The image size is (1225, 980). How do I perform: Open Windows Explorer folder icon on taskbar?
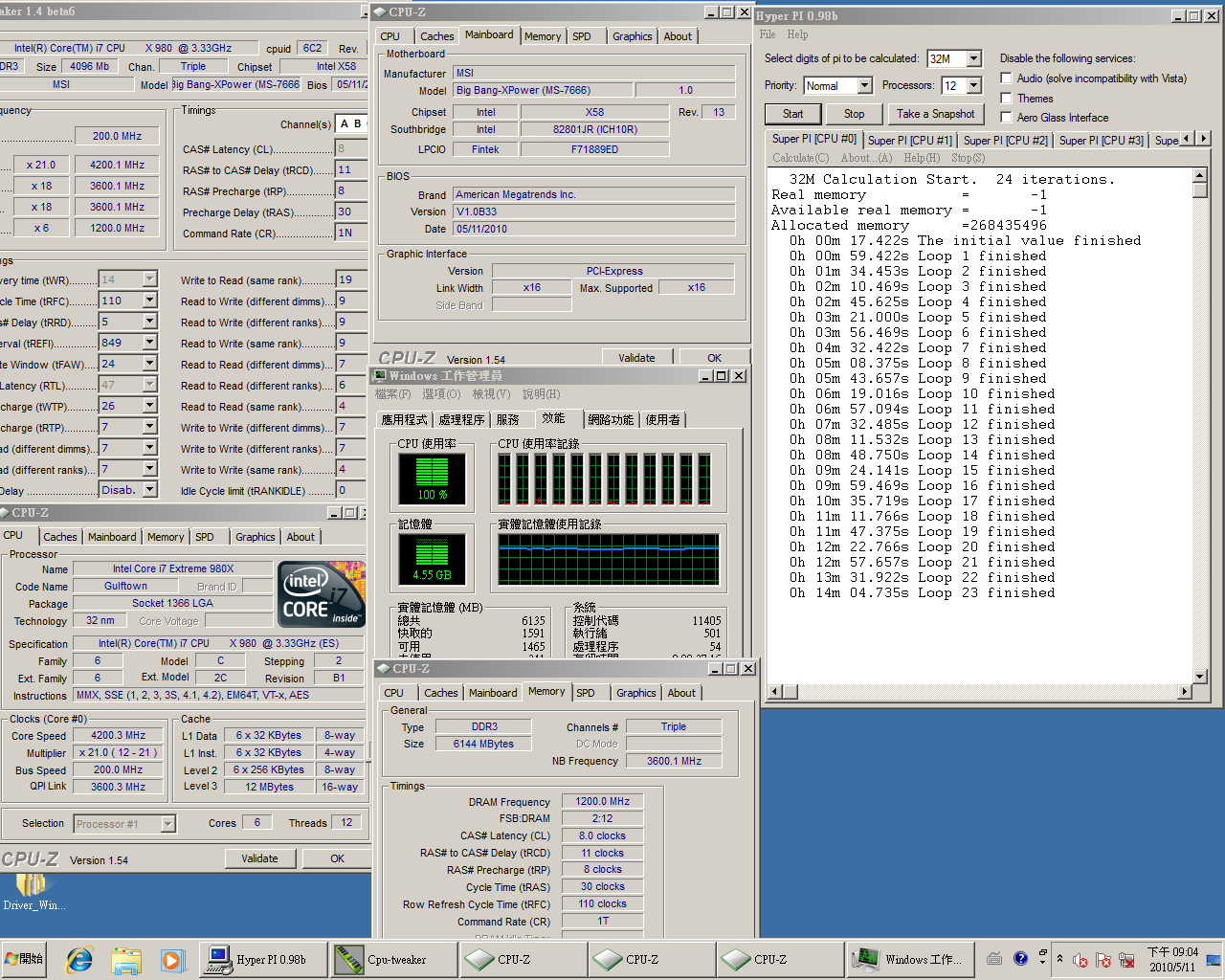tap(125, 959)
